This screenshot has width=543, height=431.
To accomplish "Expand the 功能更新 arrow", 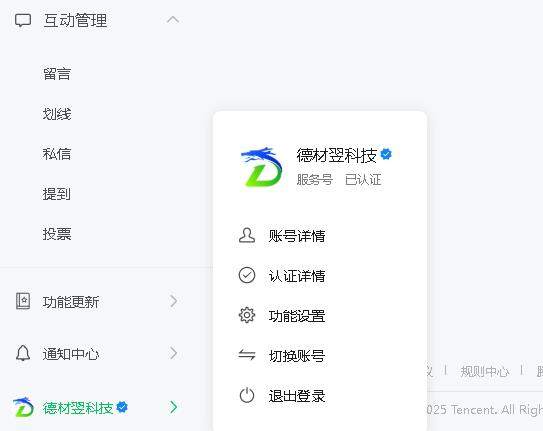I will click(173, 301).
